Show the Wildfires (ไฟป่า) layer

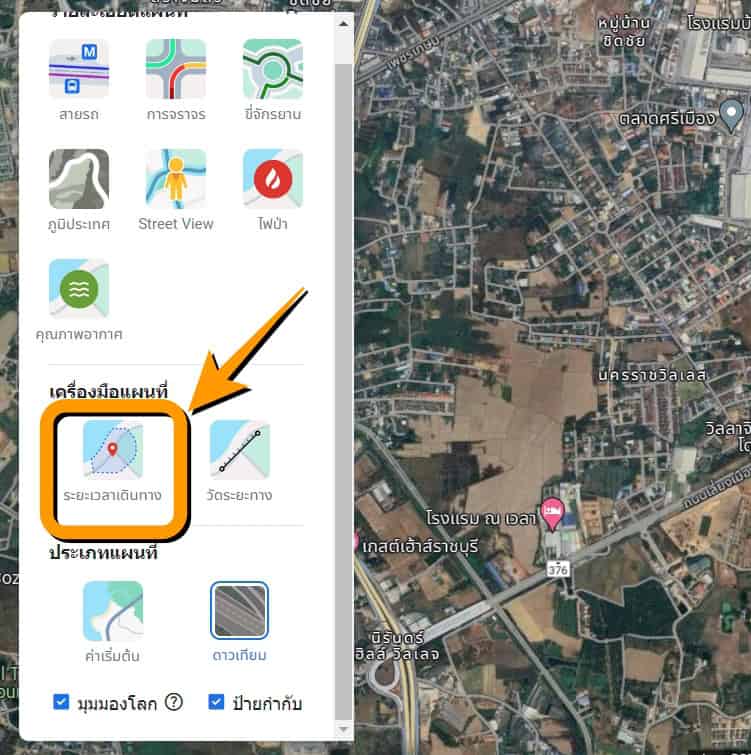(272, 179)
